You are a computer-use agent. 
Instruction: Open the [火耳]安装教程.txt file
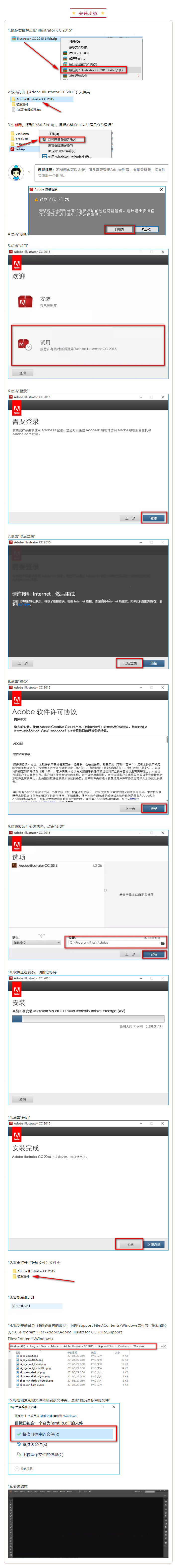pyautogui.click(x=28, y=109)
